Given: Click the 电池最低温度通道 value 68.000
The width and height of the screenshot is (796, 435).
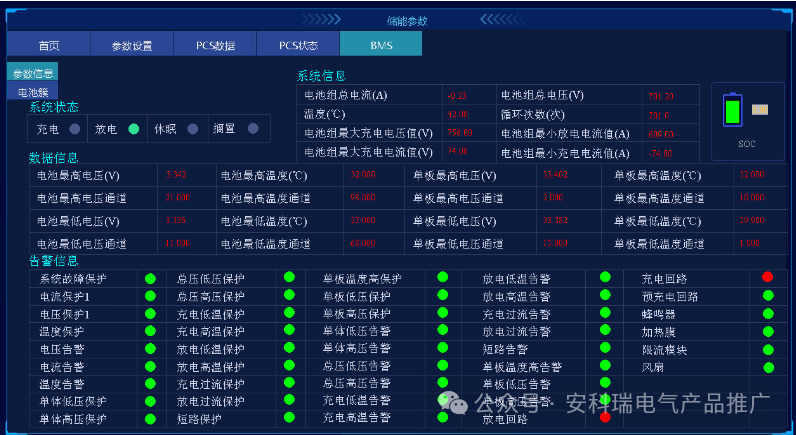Looking at the screenshot, I should [363, 243].
